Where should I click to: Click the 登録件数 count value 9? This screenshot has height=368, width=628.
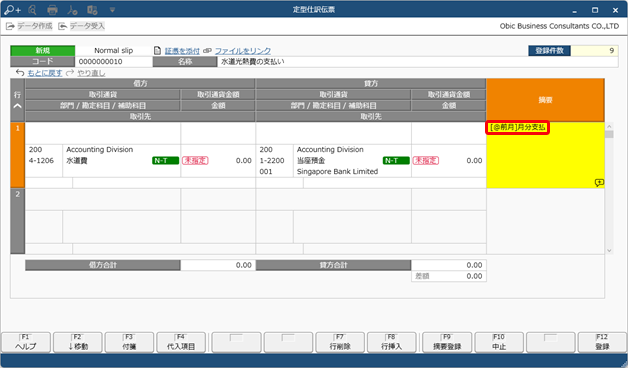(594, 50)
